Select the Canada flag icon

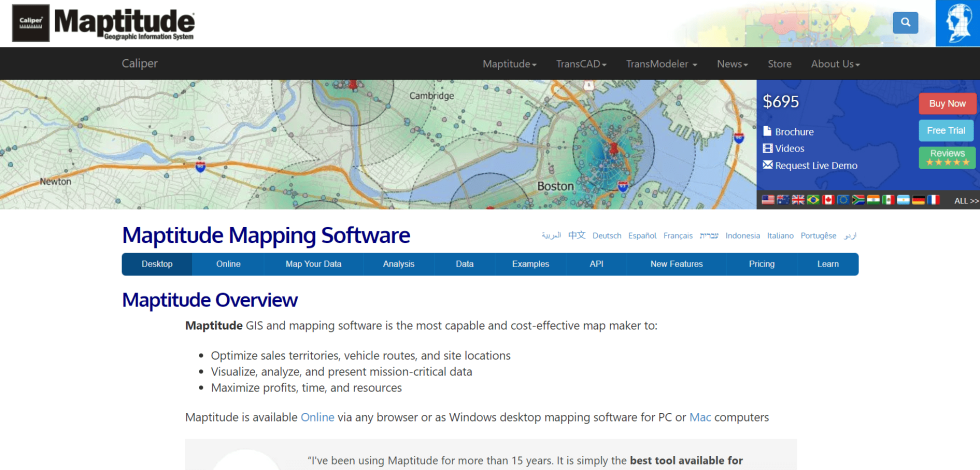click(x=828, y=200)
